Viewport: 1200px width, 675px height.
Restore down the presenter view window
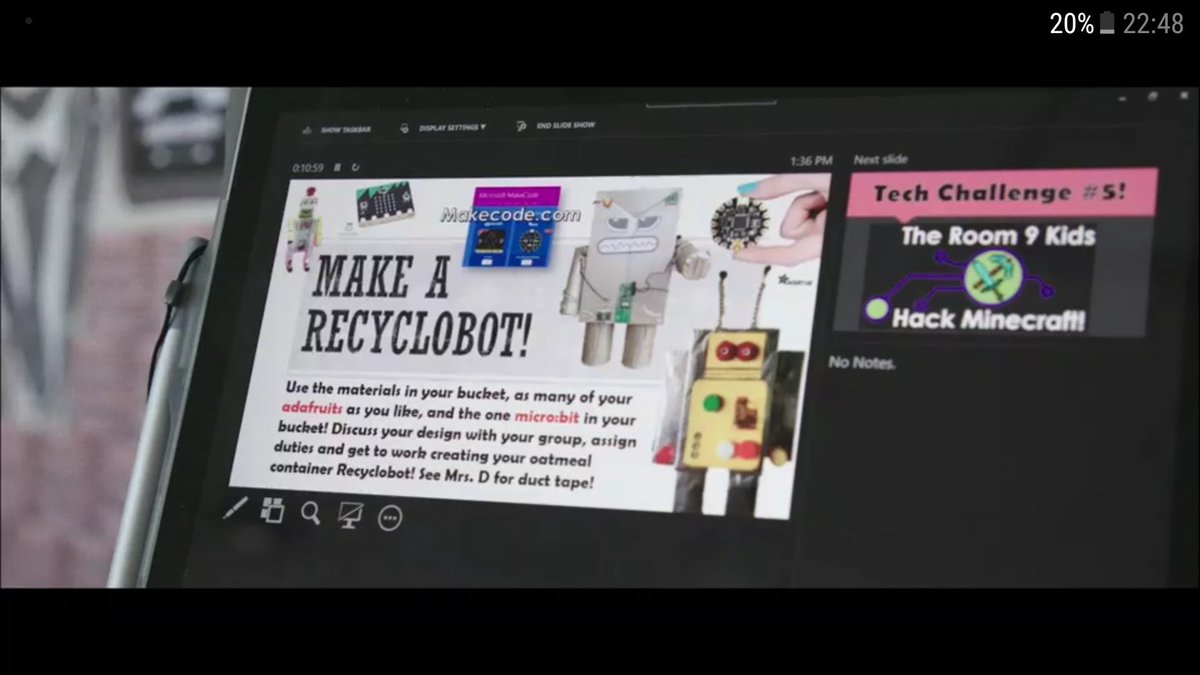[1153, 96]
